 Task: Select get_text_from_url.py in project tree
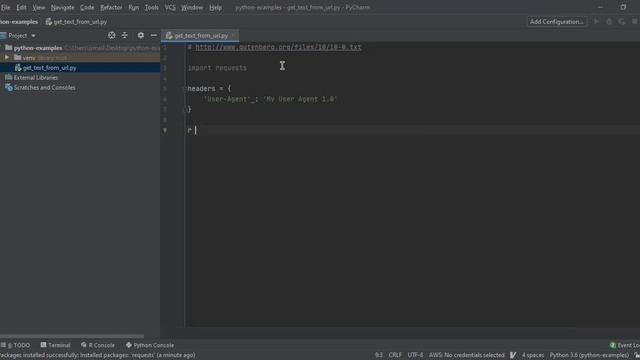49,68
